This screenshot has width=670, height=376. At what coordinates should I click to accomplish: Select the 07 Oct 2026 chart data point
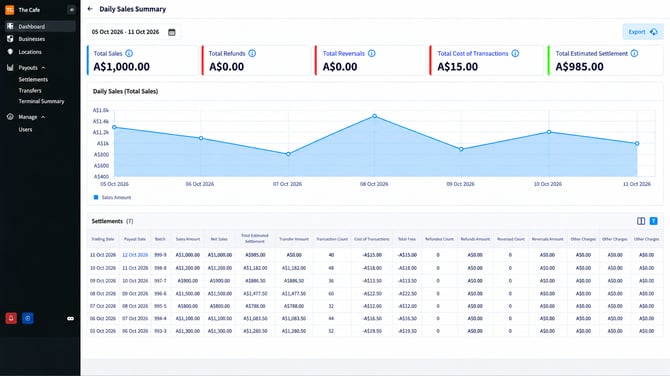coord(288,154)
